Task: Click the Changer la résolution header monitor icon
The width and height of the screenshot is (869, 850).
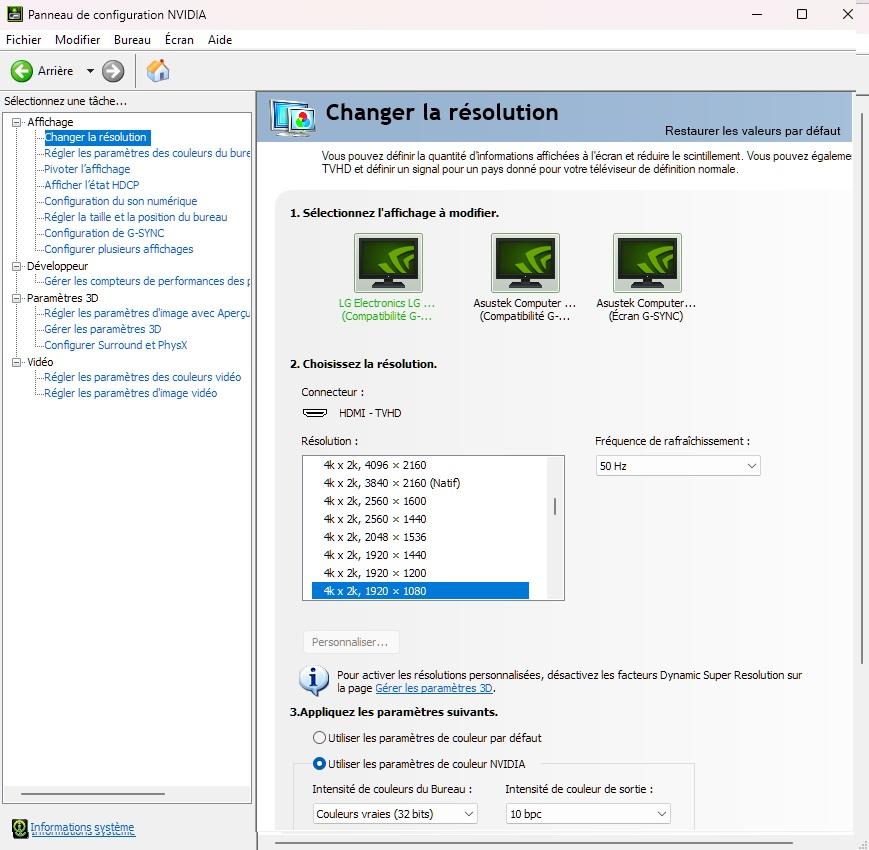Action: (293, 117)
